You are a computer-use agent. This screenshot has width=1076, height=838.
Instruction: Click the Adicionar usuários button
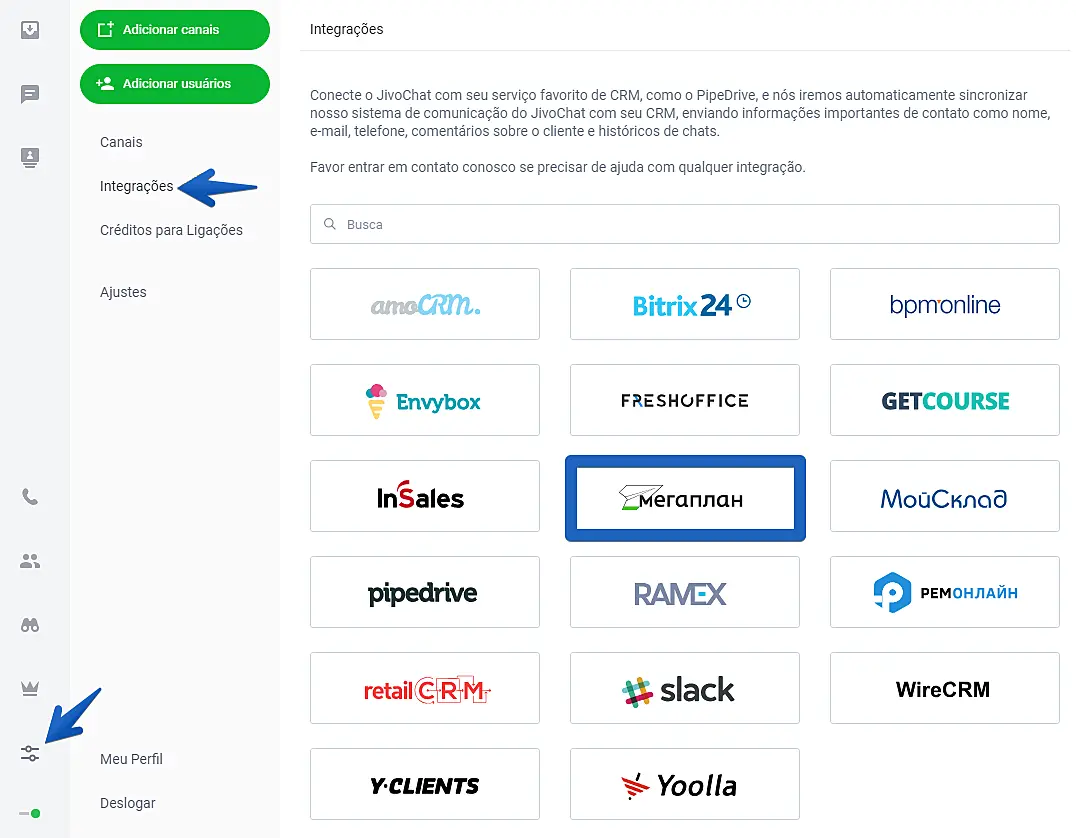(175, 84)
